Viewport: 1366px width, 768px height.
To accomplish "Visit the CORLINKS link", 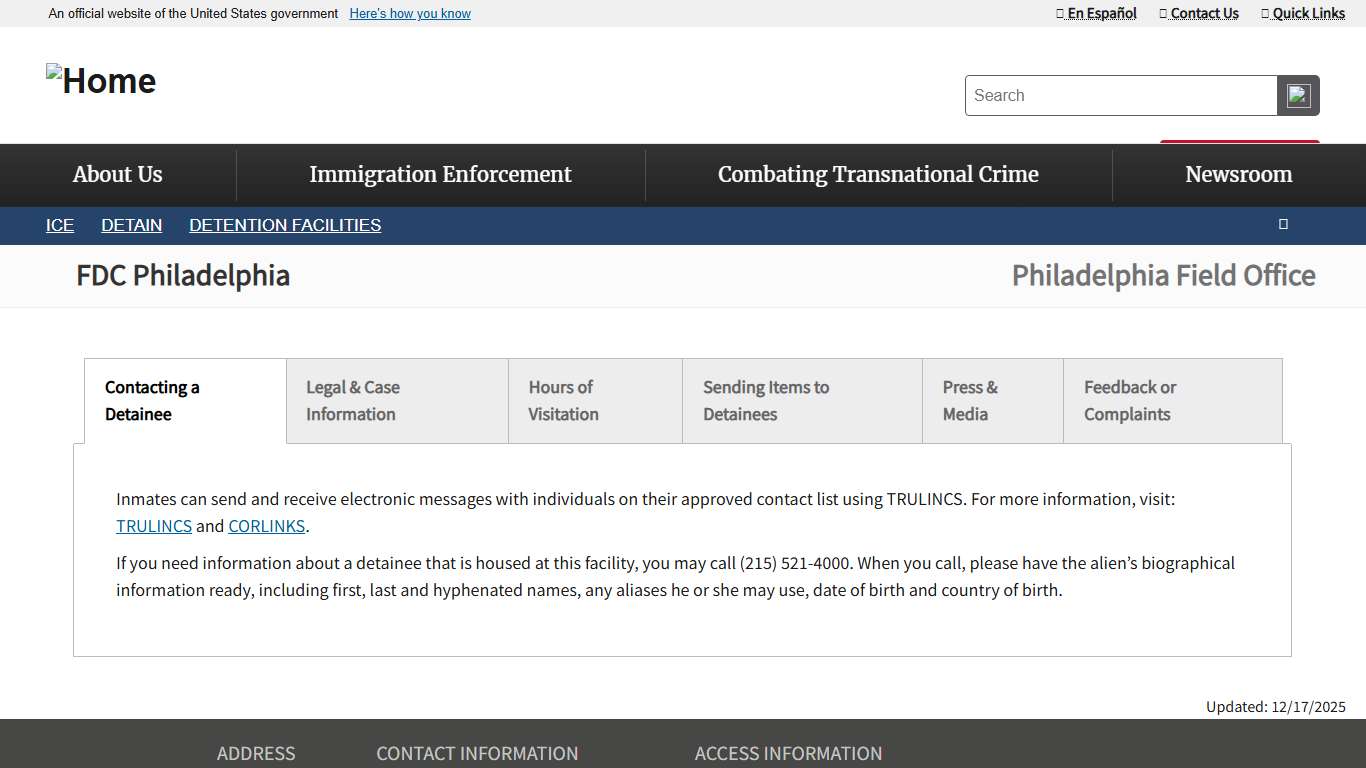I will pyautogui.click(x=266, y=527).
